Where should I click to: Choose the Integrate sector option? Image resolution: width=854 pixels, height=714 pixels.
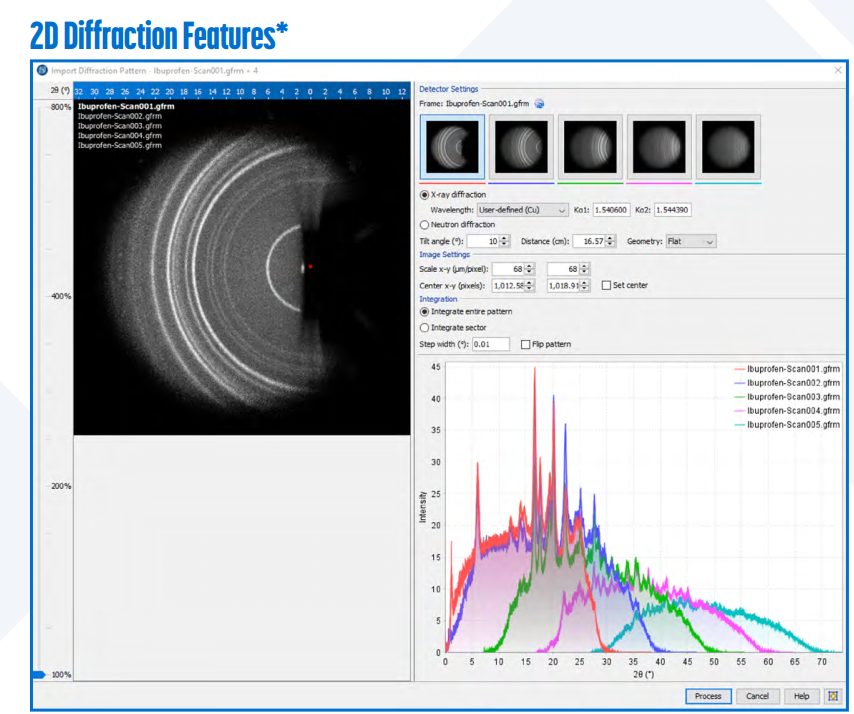[425, 327]
